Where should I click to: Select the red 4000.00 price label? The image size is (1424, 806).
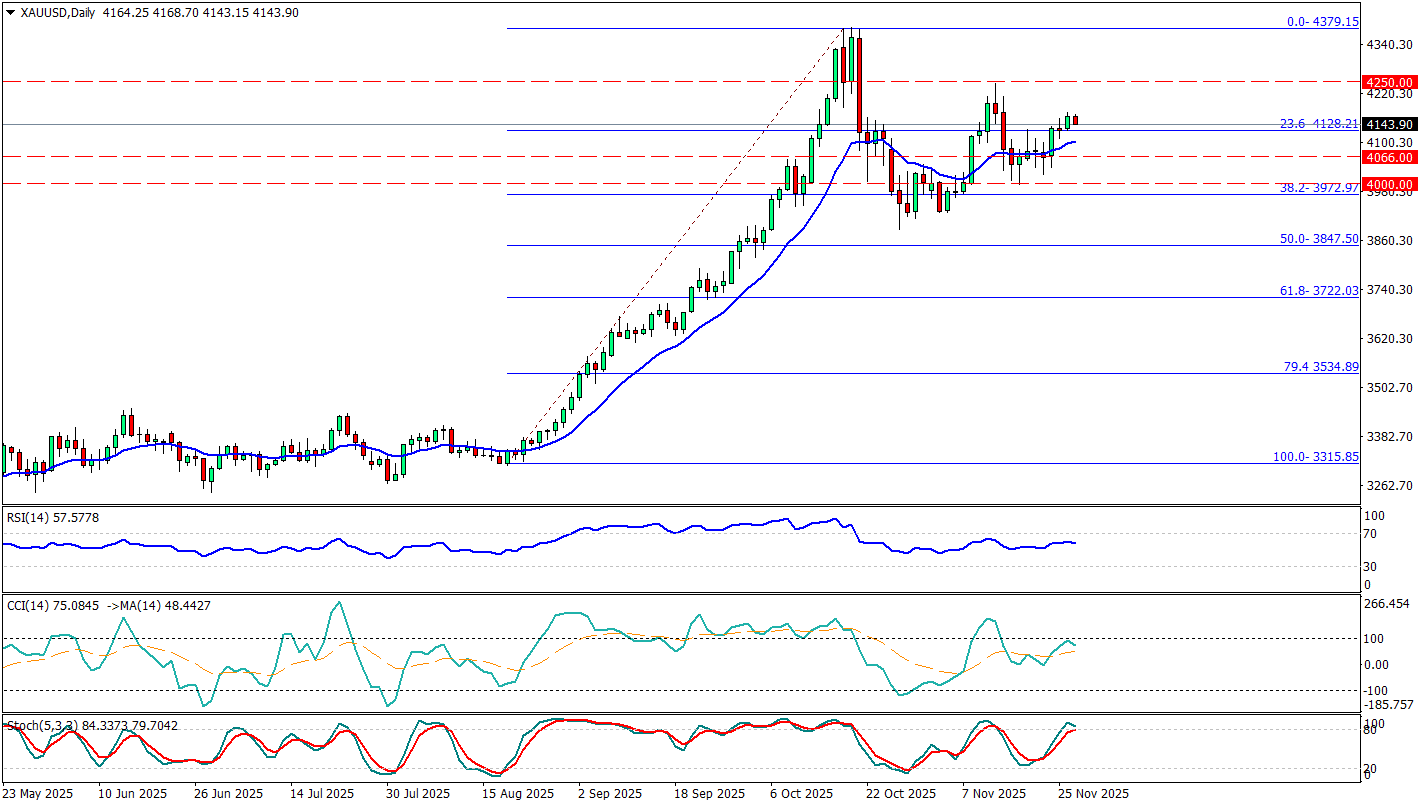(x=1390, y=184)
